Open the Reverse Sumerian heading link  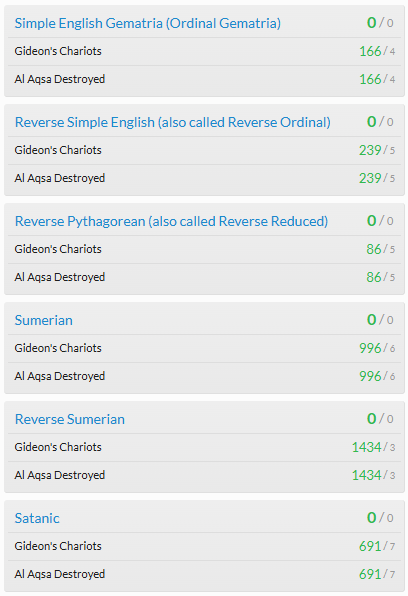(70, 419)
